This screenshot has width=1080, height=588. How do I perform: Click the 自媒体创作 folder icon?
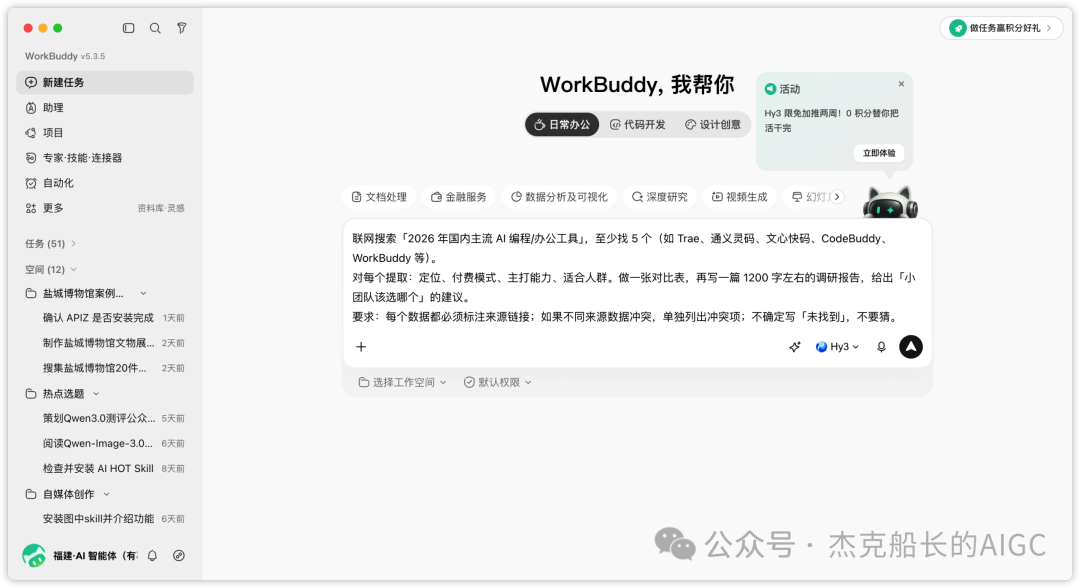[31, 494]
